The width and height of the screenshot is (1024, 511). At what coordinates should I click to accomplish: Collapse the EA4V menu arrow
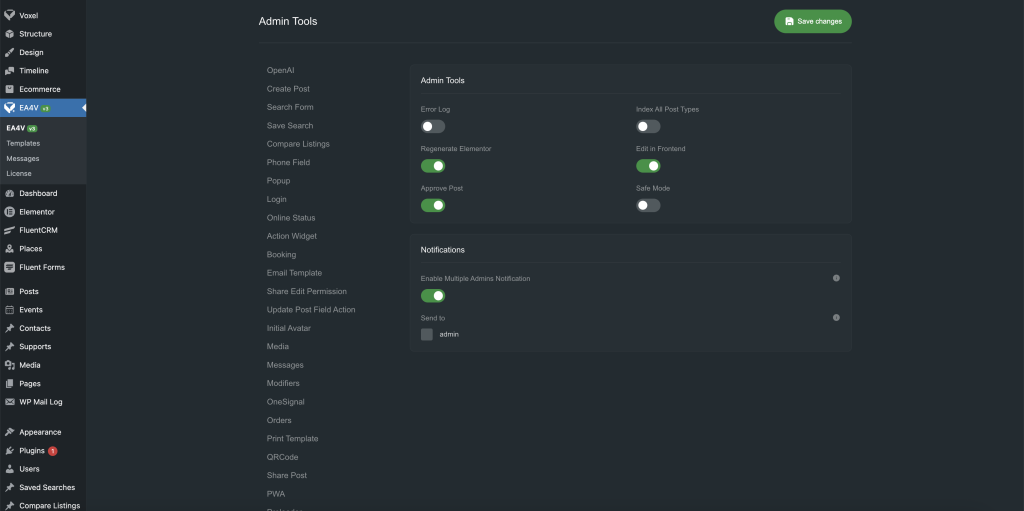[x=82, y=108]
